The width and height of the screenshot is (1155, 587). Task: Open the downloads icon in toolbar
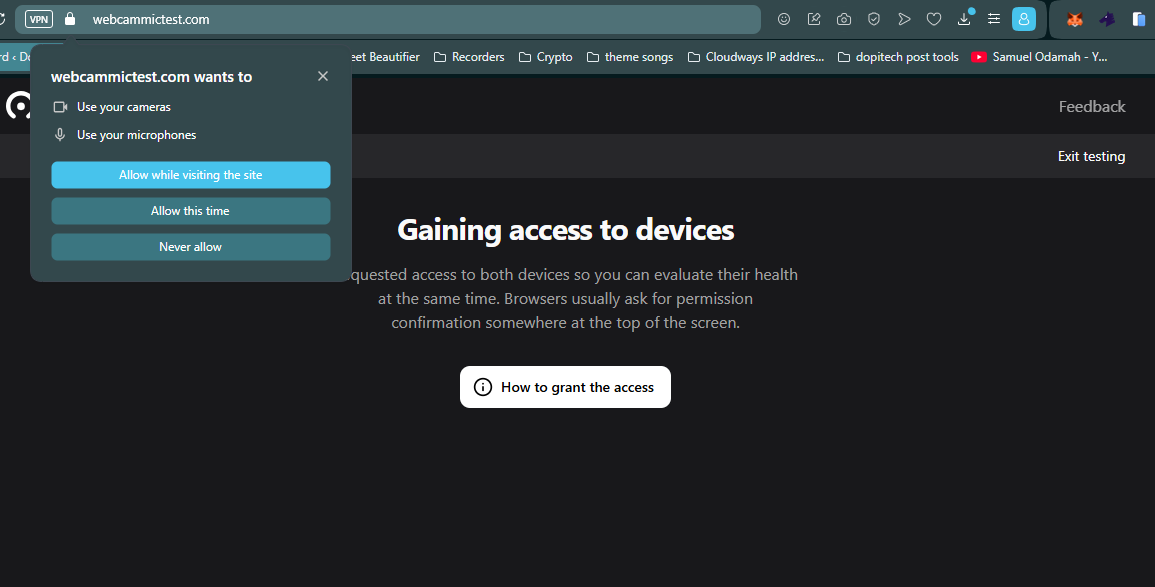964,19
